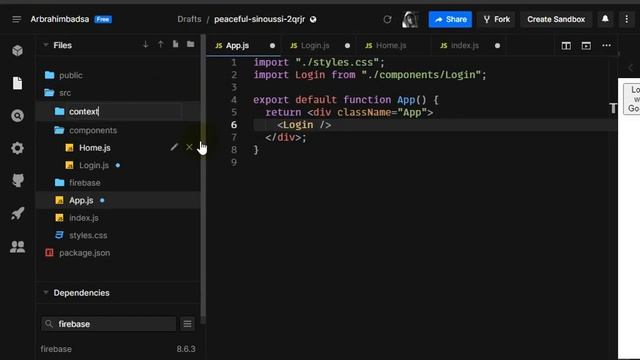
Task: Click the context folder name input
Action: 124,111
